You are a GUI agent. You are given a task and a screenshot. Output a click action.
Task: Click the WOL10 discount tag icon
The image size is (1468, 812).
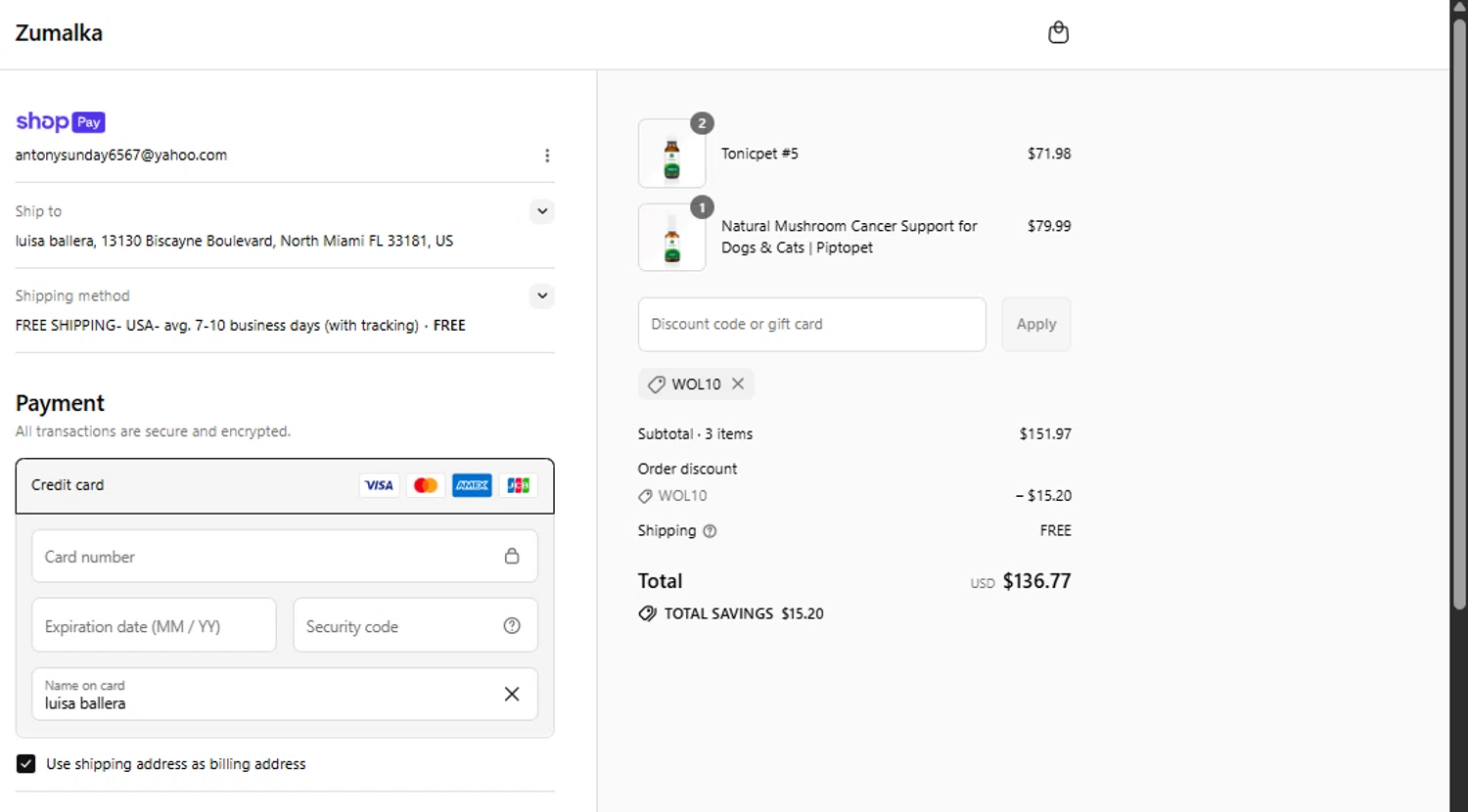click(x=657, y=384)
